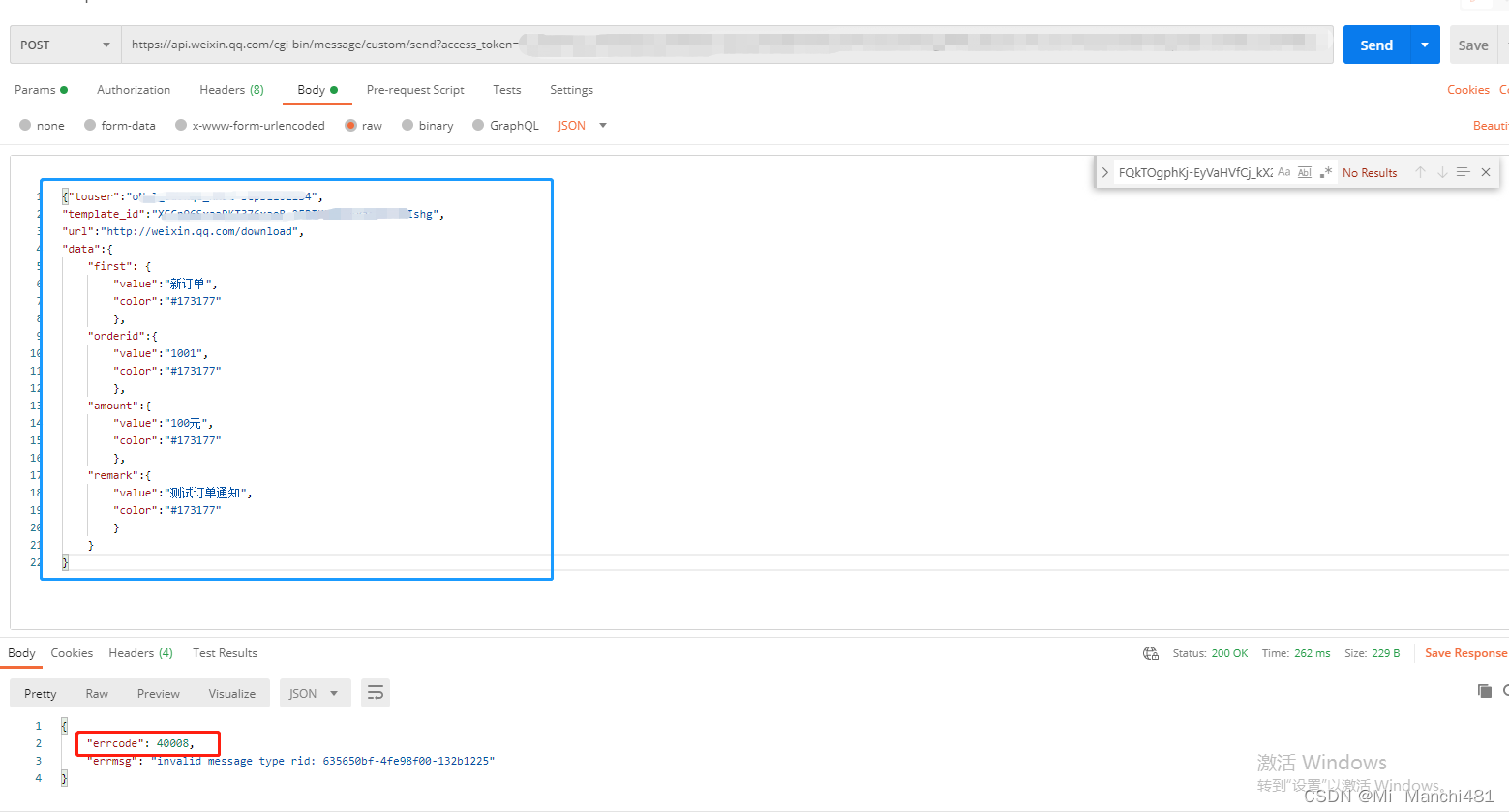The image size is (1509, 812).
Task: Click the 200 OK status value
Action: (x=1229, y=653)
